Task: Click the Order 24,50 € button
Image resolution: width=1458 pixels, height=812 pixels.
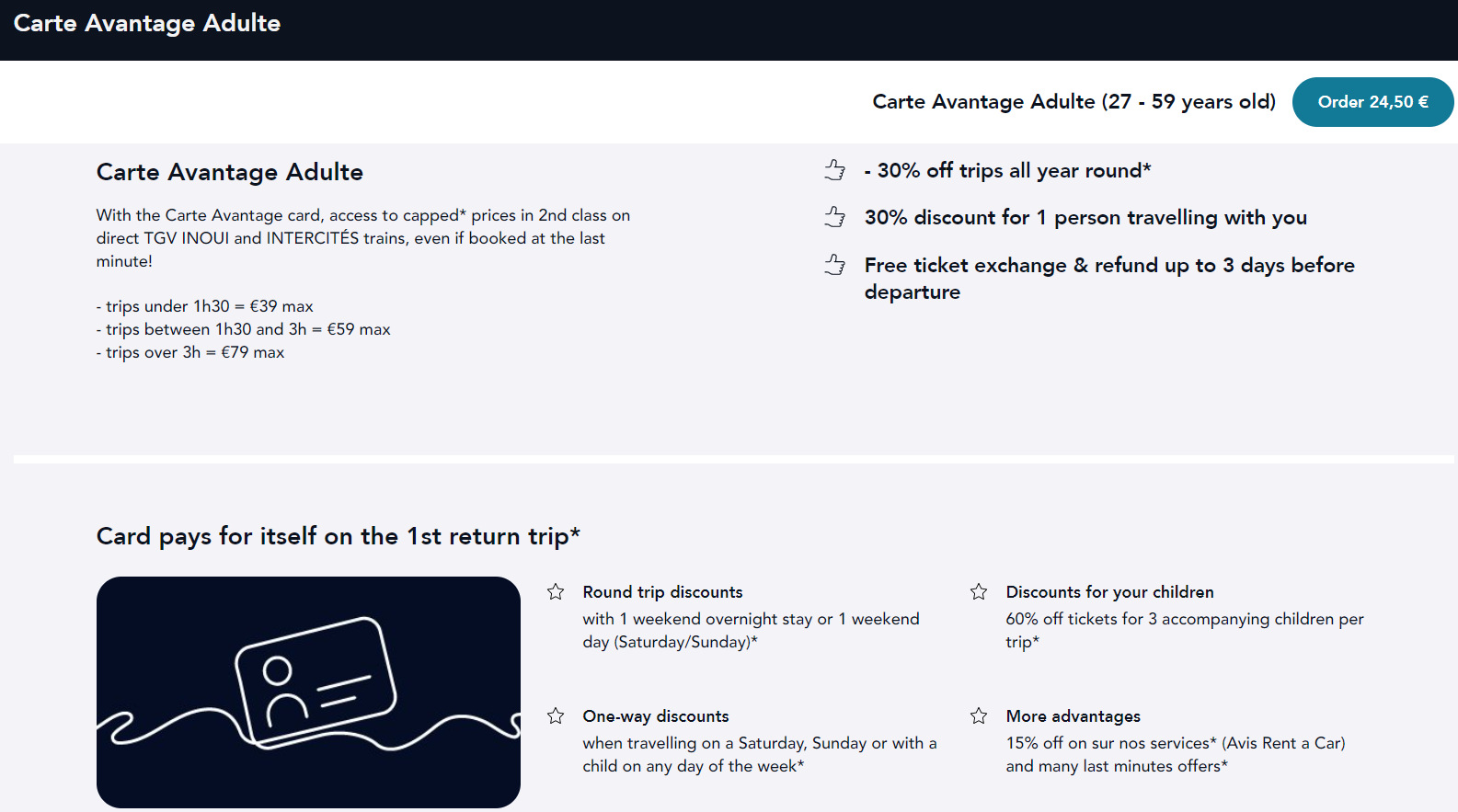Action: (1372, 102)
